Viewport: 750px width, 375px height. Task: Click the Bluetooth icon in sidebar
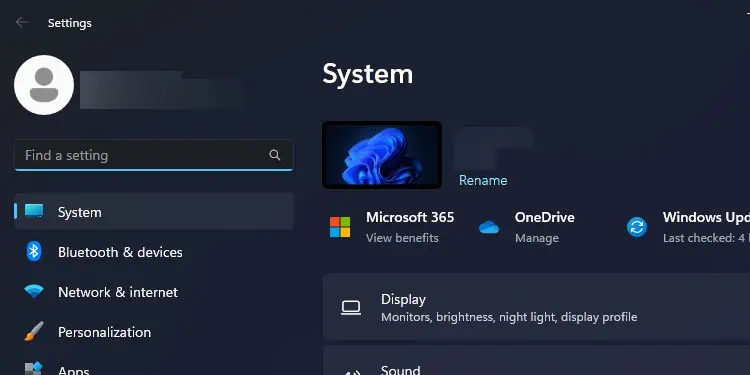coord(33,252)
